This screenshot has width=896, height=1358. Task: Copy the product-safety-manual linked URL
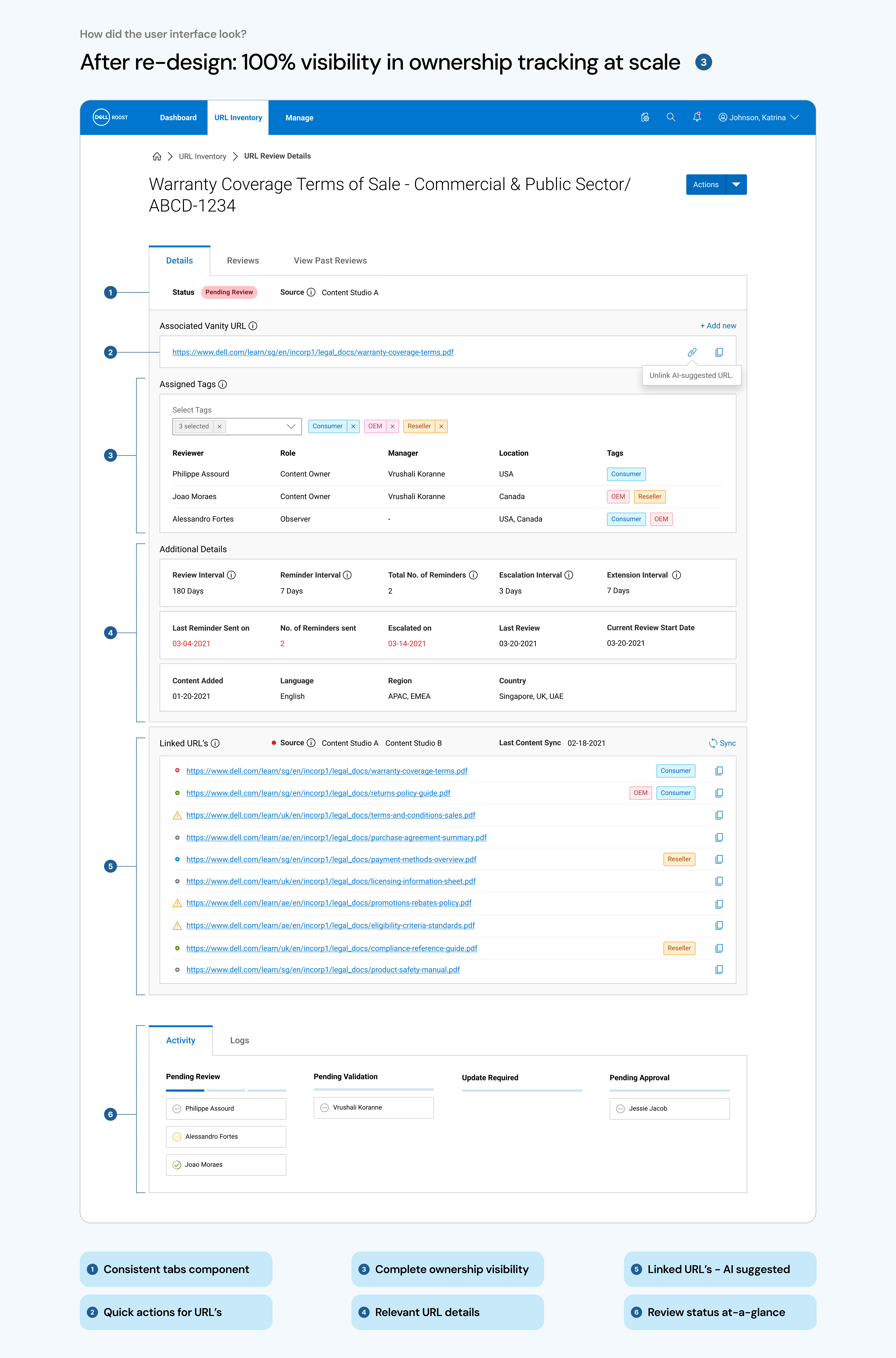719,969
